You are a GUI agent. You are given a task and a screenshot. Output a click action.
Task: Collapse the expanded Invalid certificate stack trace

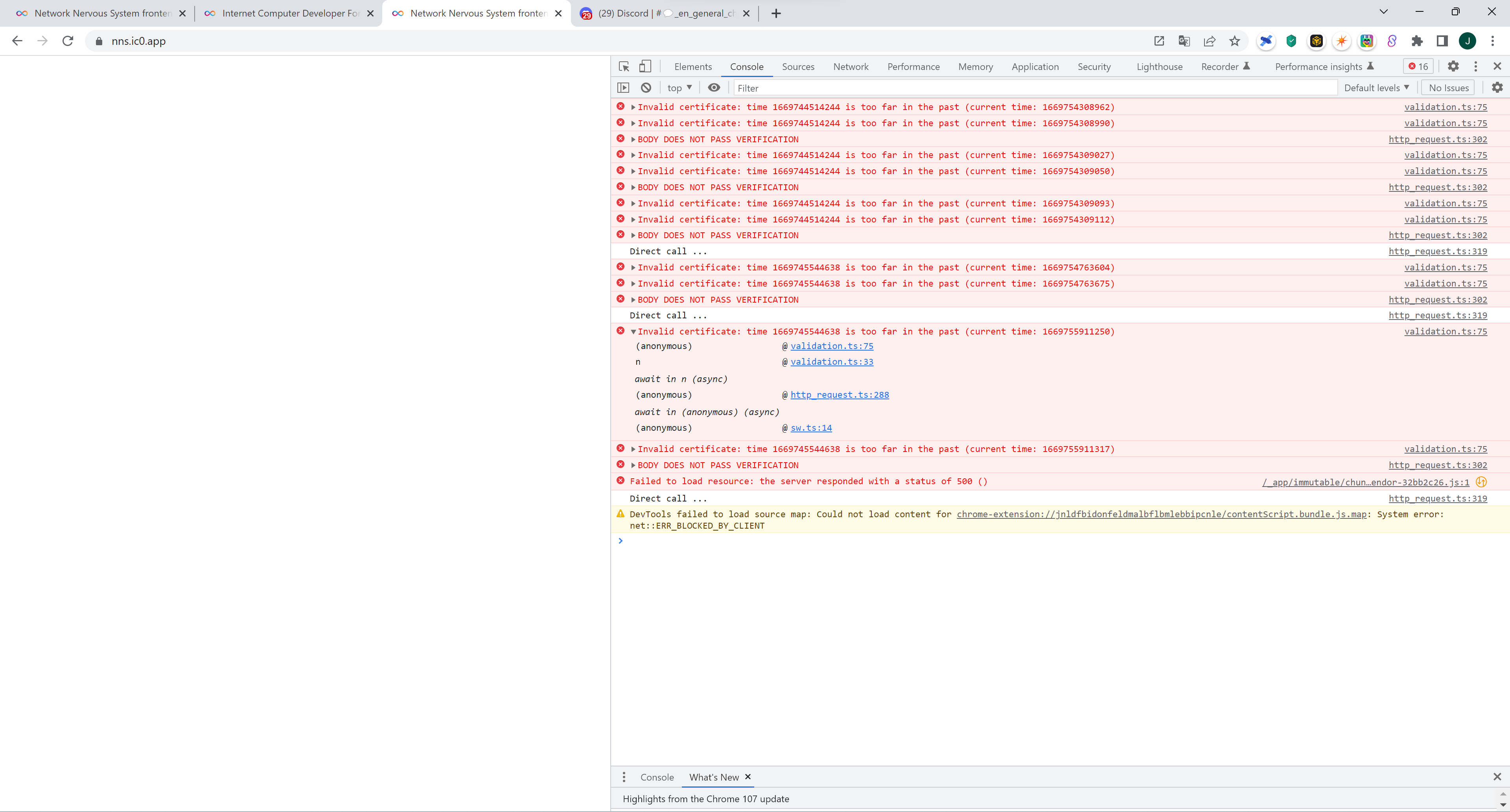[633, 332]
